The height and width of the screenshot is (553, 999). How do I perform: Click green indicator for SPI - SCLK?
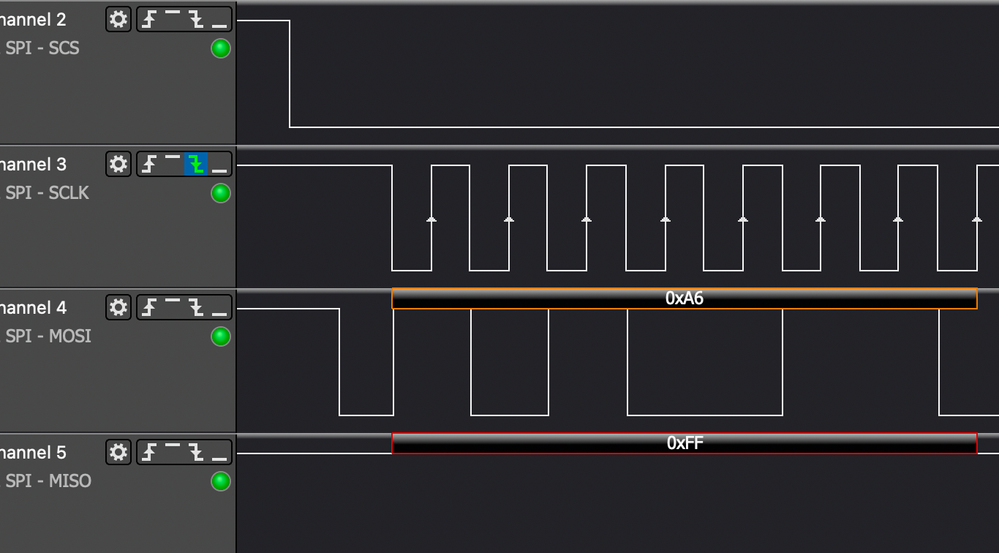(221, 193)
